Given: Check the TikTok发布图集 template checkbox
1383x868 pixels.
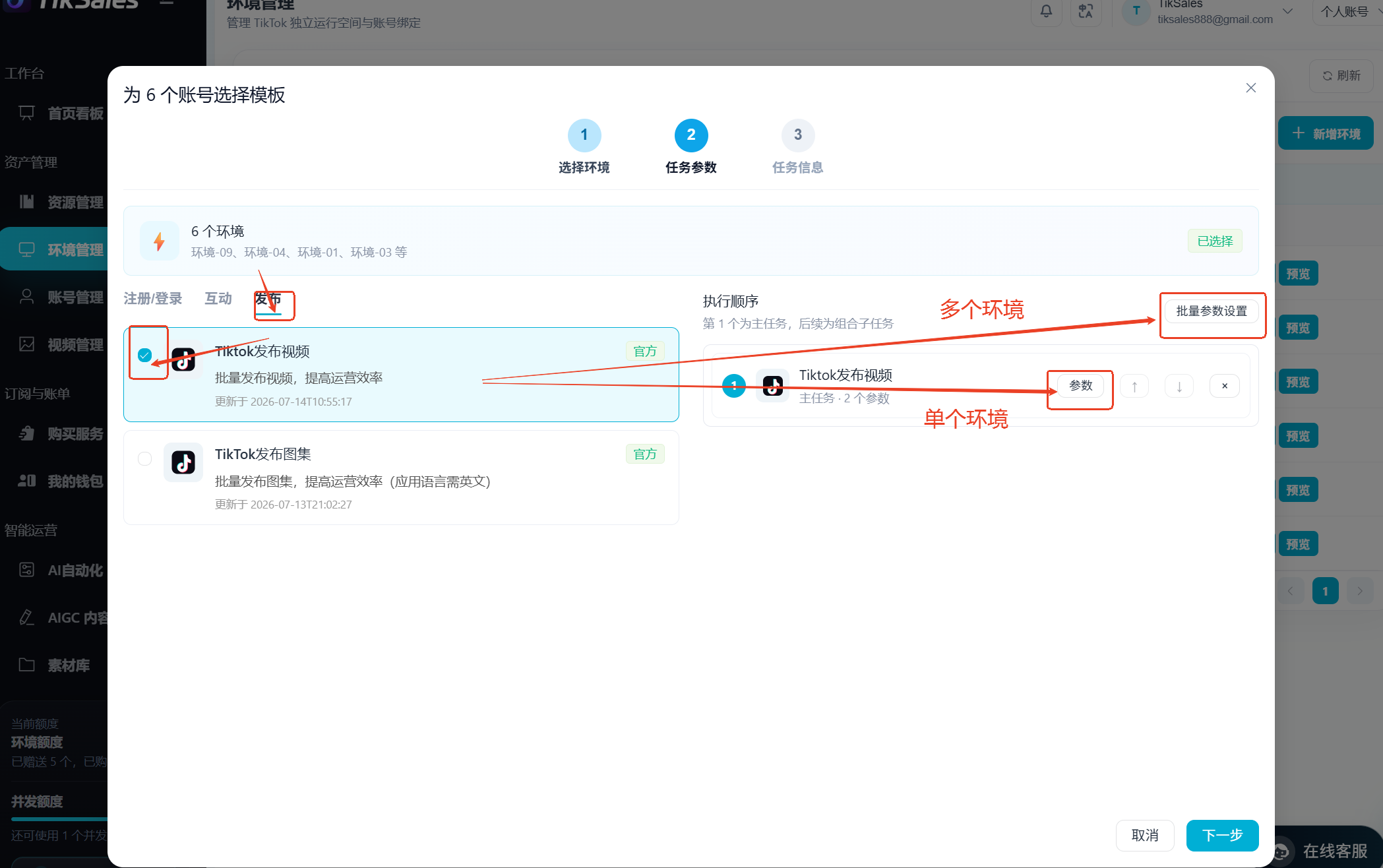Looking at the screenshot, I should click(x=144, y=458).
